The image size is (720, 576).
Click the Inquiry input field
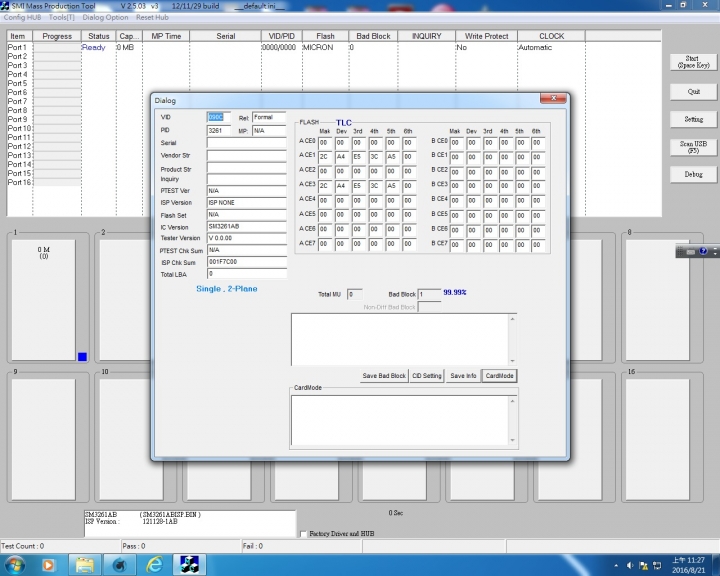247,179
